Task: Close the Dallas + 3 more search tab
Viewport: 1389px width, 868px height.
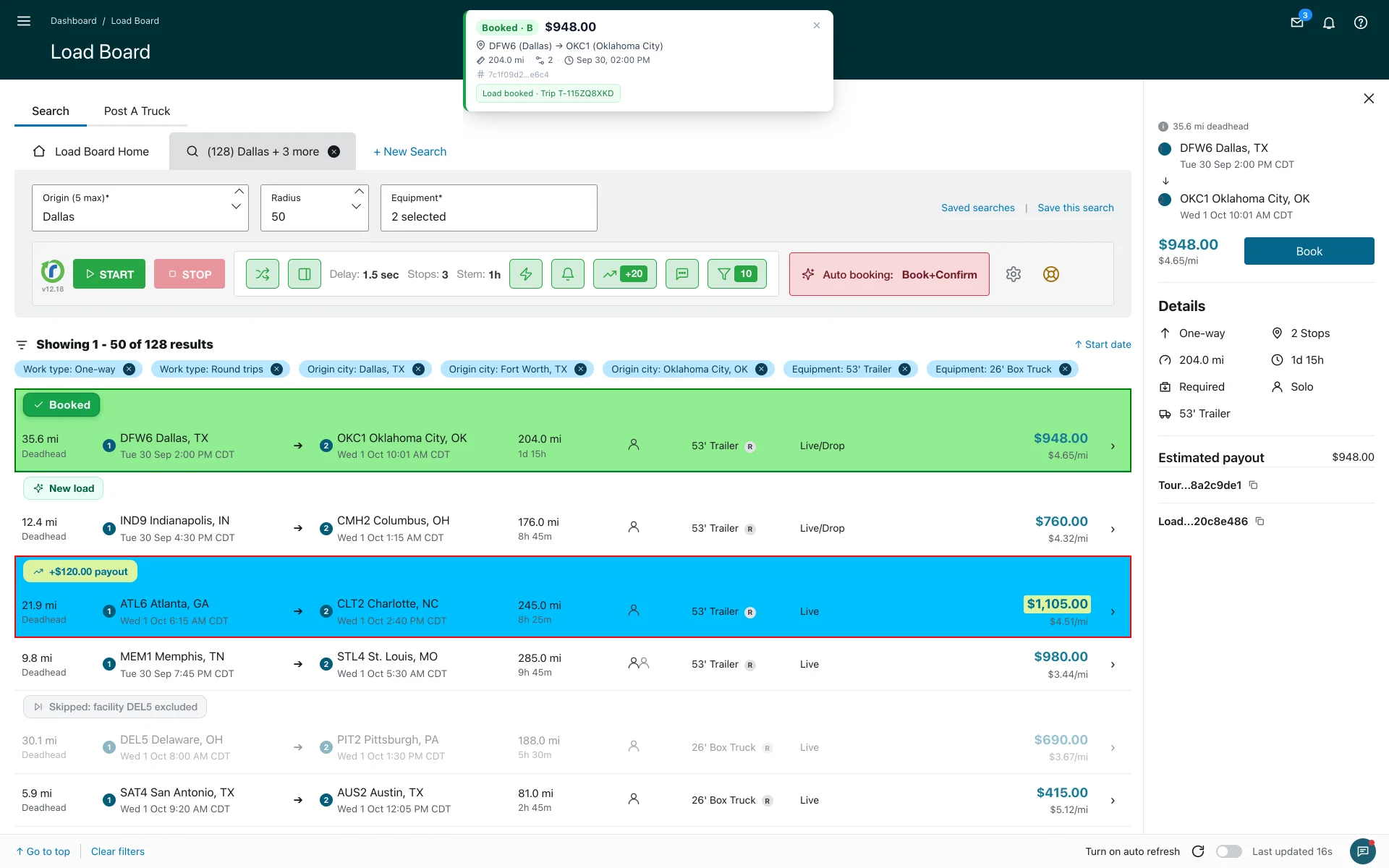Action: 334,151
